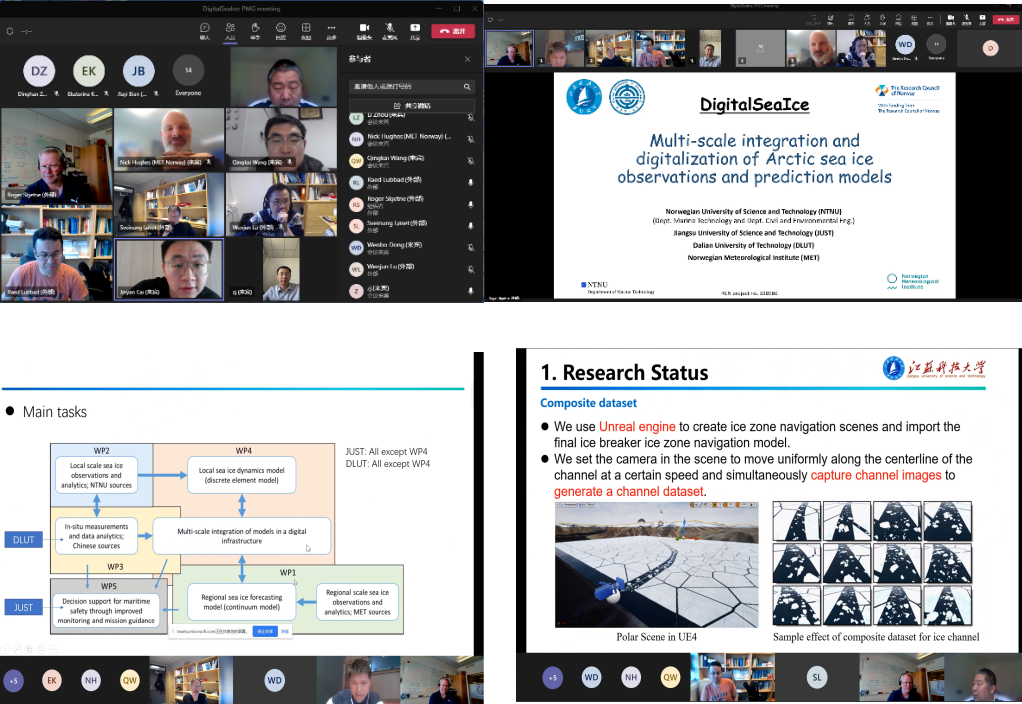Open the meeting chat panel
The width and height of the screenshot is (1022, 704).
coord(205,29)
